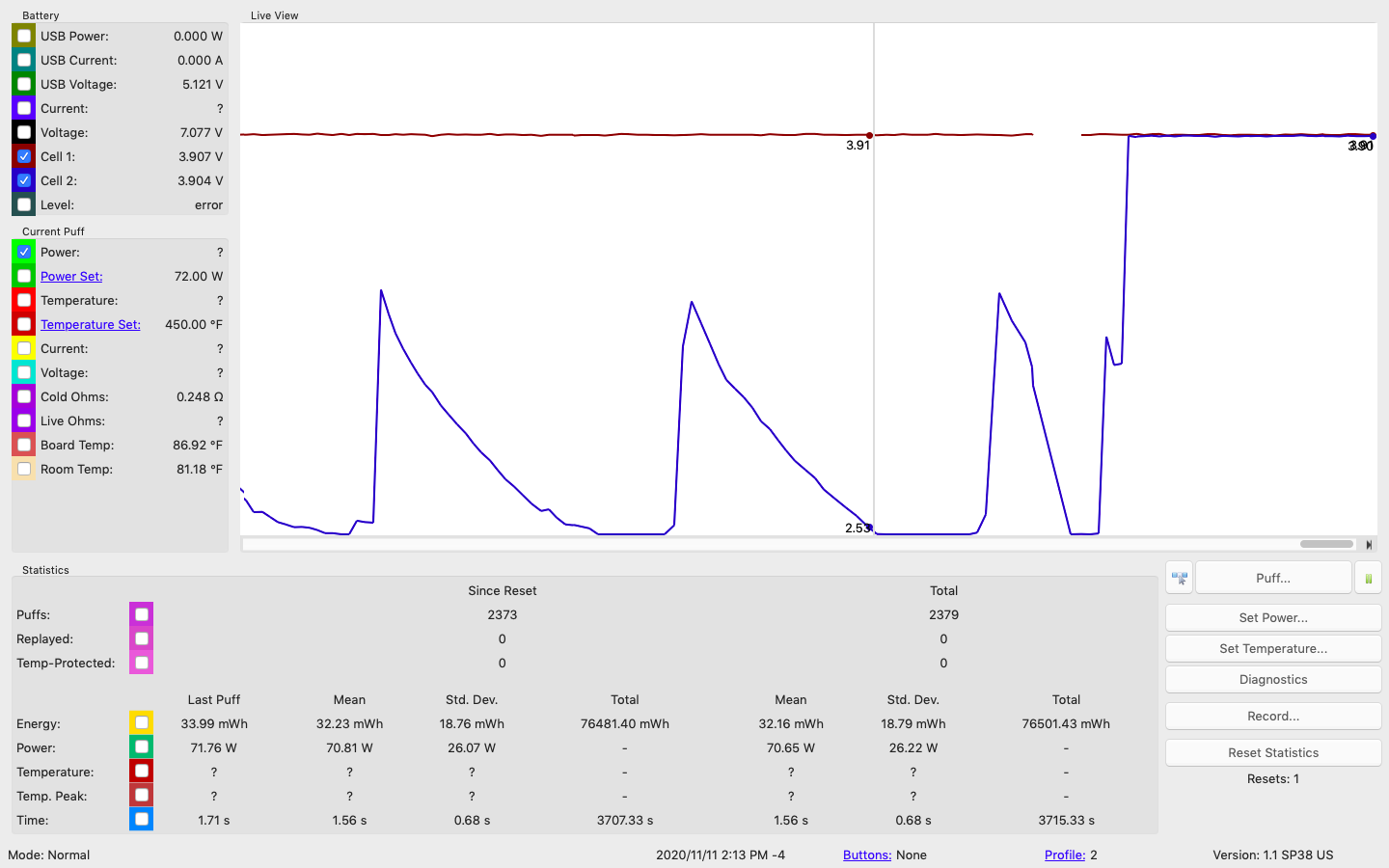Disable the Power trace in Current Puff

coord(24,252)
